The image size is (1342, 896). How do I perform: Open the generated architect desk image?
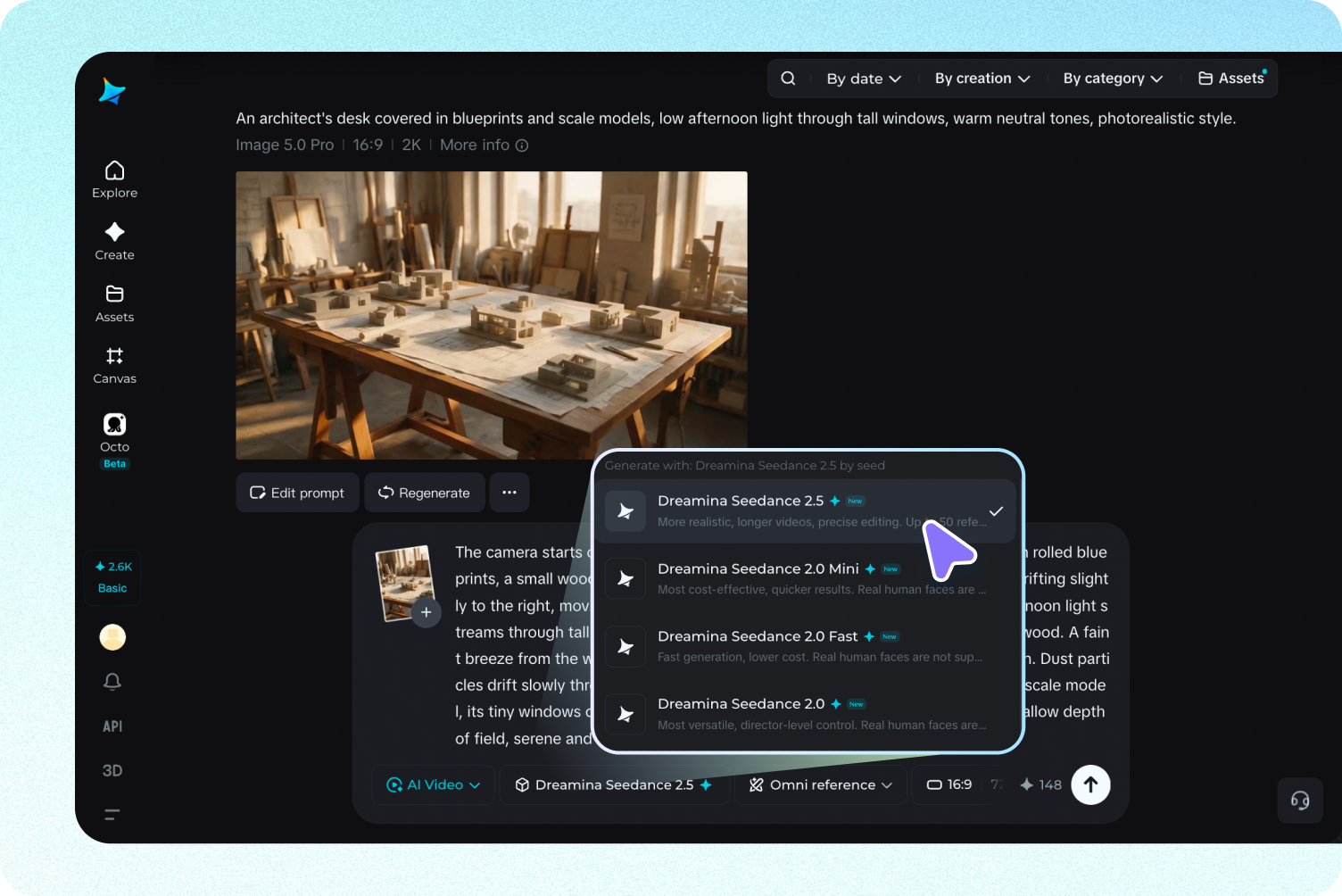[492, 315]
